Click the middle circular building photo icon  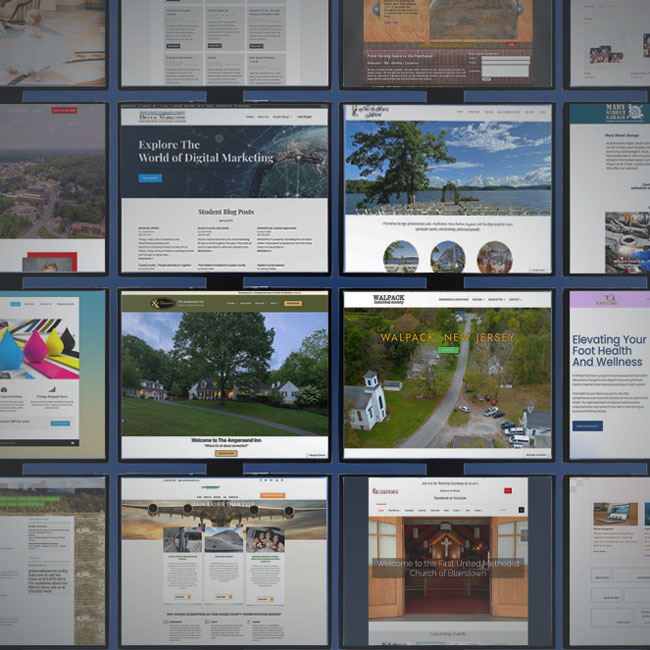tap(447, 257)
